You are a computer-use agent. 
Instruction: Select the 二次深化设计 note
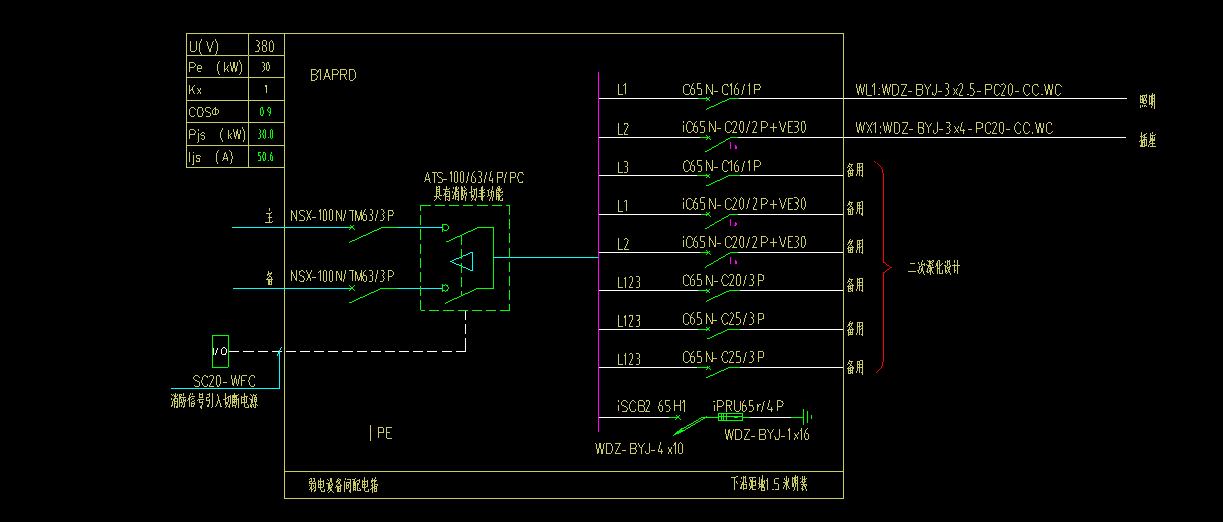point(933,268)
